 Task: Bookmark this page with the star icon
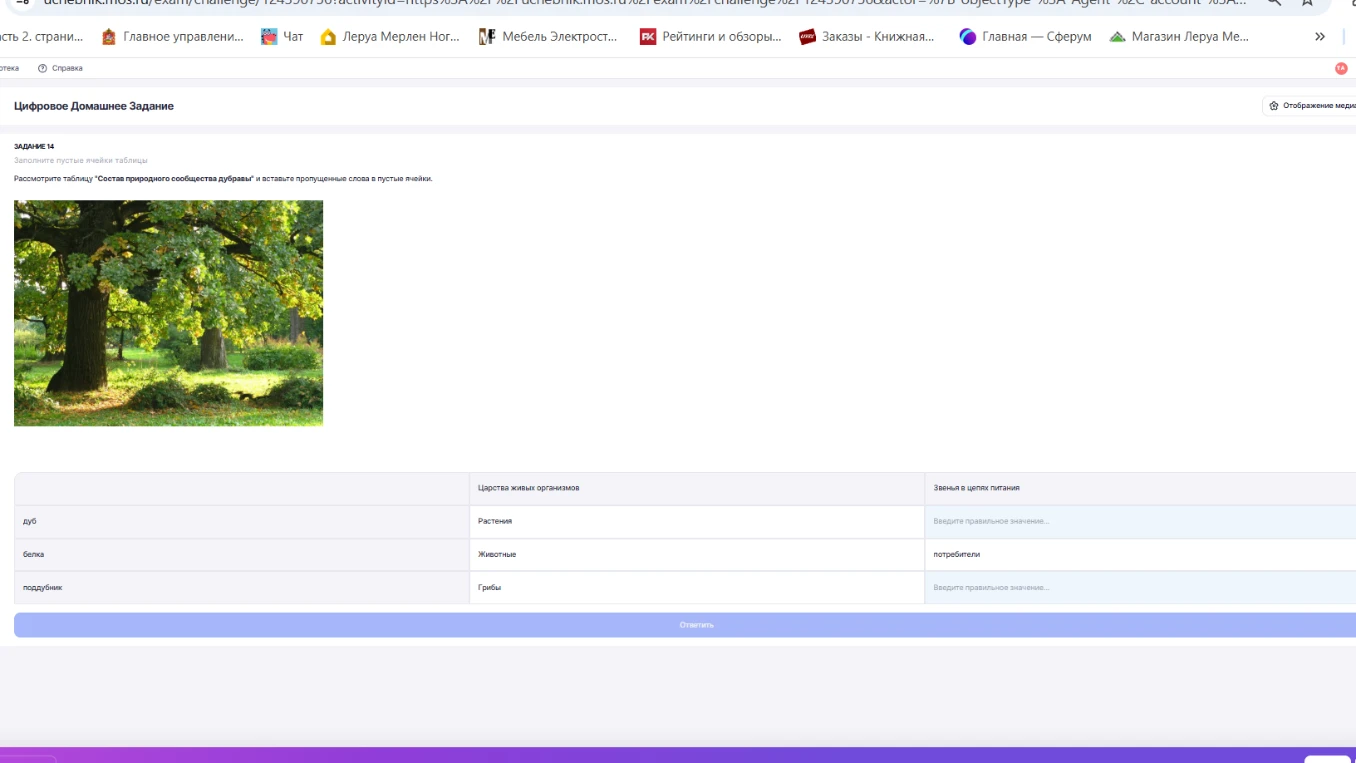click(x=1307, y=3)
